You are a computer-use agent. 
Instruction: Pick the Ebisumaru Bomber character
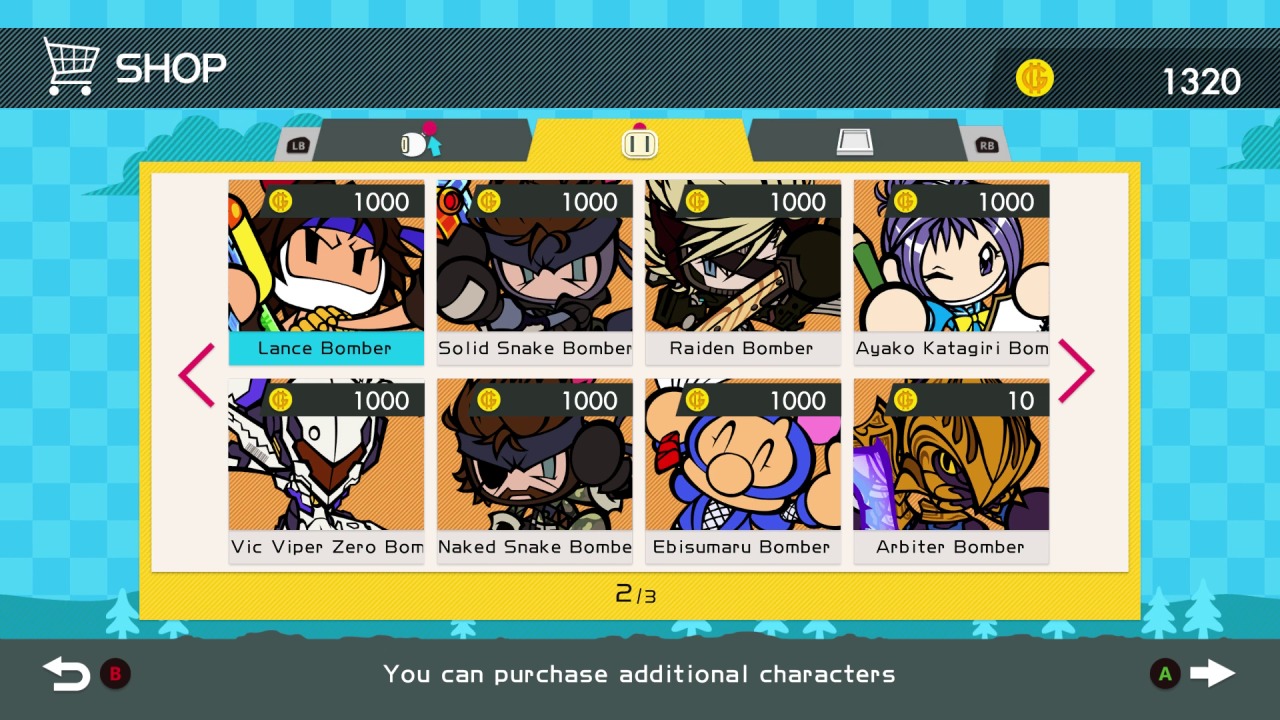(743, 471)
